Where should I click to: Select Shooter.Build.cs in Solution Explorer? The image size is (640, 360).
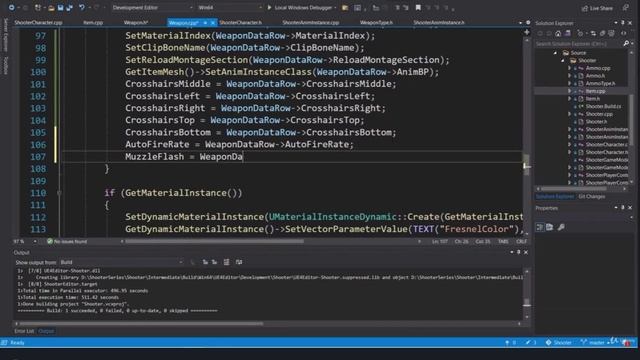603,106
